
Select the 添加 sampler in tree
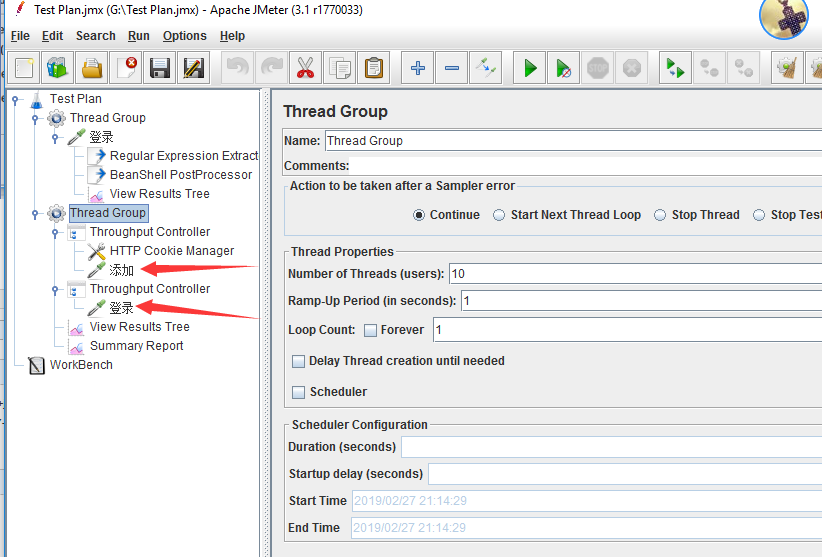click(x=121, y=270)
